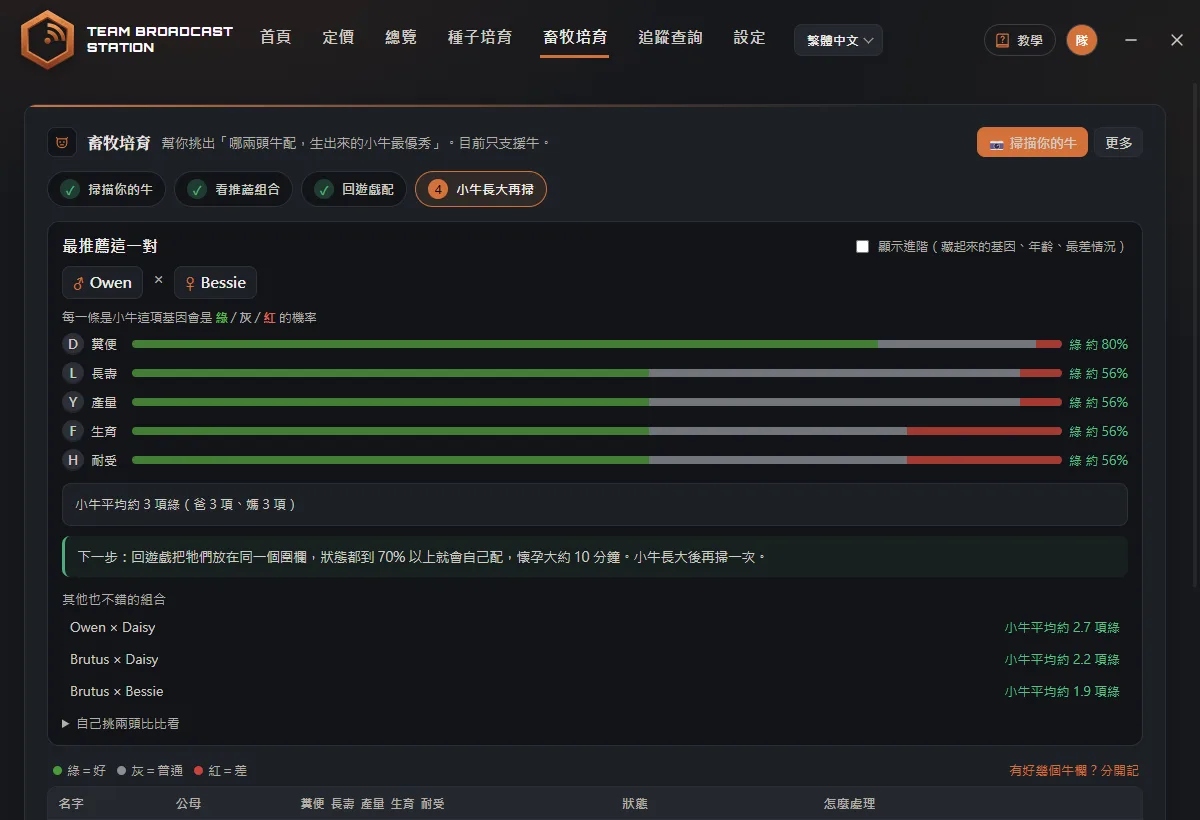
Task: Click the check icon on 看推薦組合 step
Action: point(197,189)
